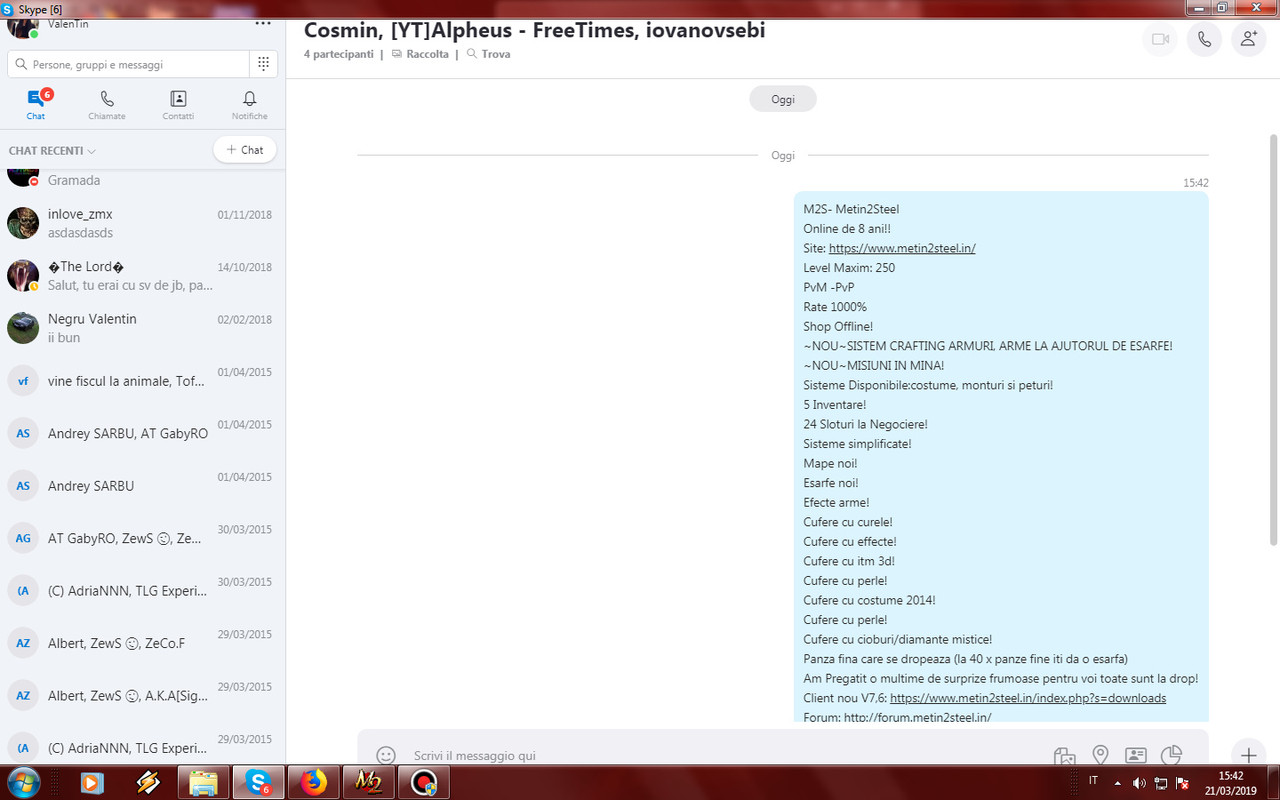Click the 'vf' initials avatar

[x=23, y=381]
